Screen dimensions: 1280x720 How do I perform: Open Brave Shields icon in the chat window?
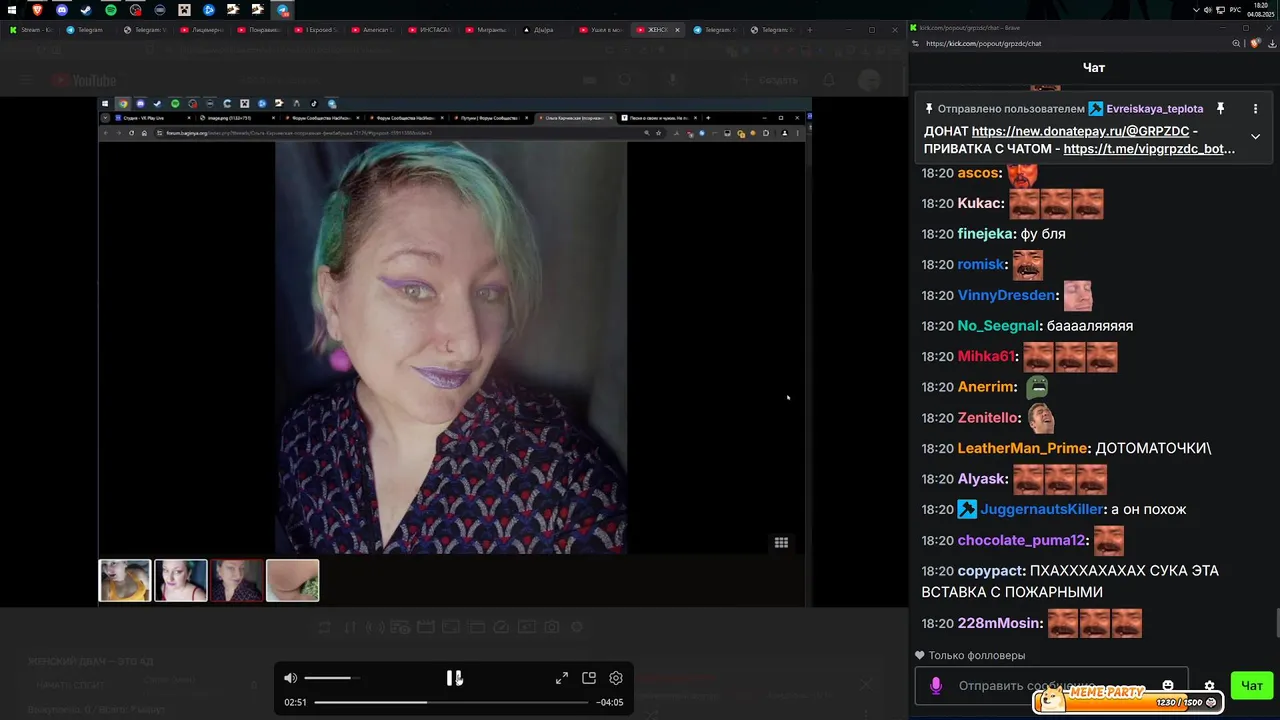[x=1256, y=44]
